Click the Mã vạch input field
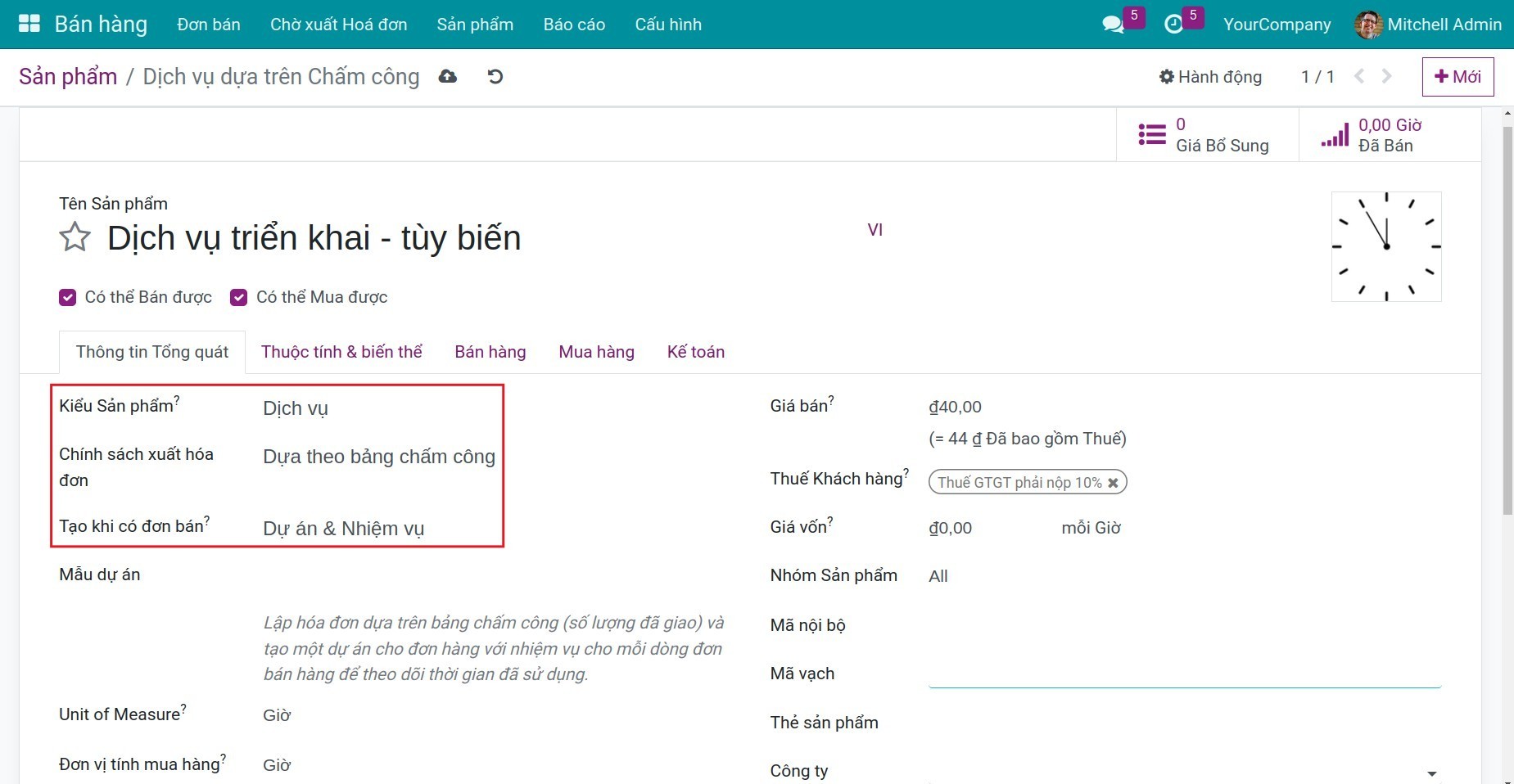The image size is (1514, 784). tap(1184, 674)
